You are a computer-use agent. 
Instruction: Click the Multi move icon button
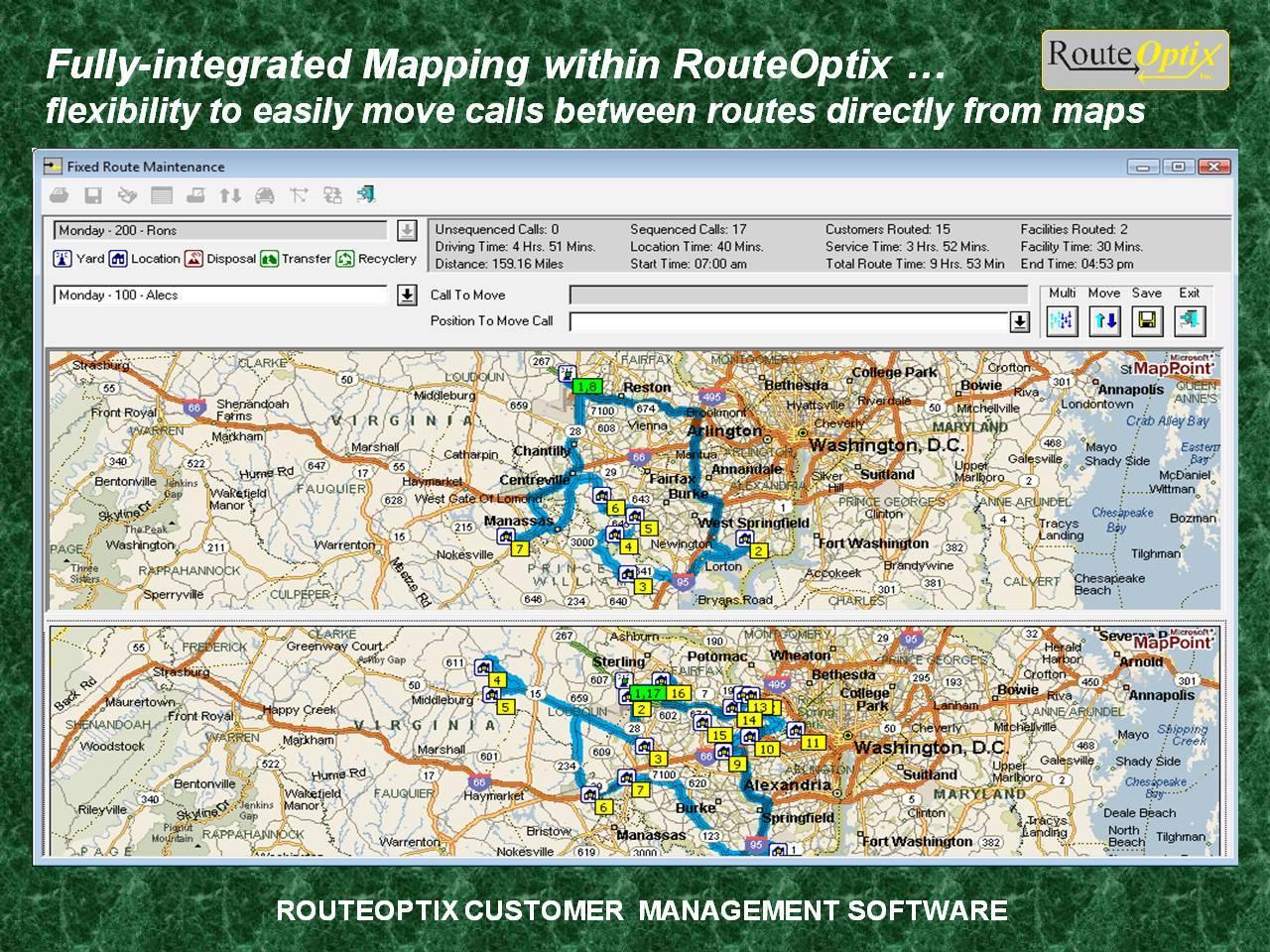(1062, 320)
